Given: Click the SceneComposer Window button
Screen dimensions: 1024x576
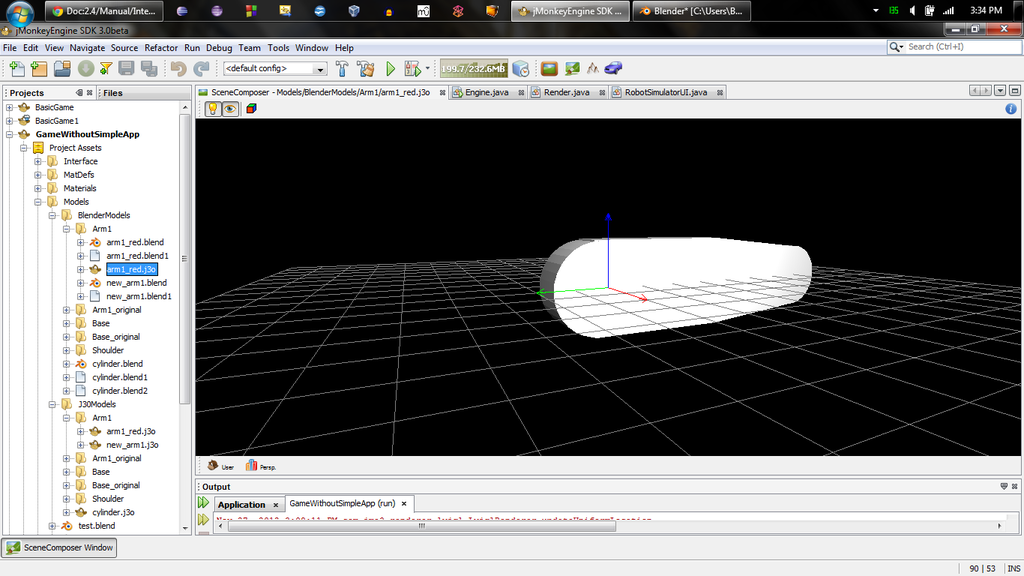Looking at the screenshot, I should pos(60,547).
